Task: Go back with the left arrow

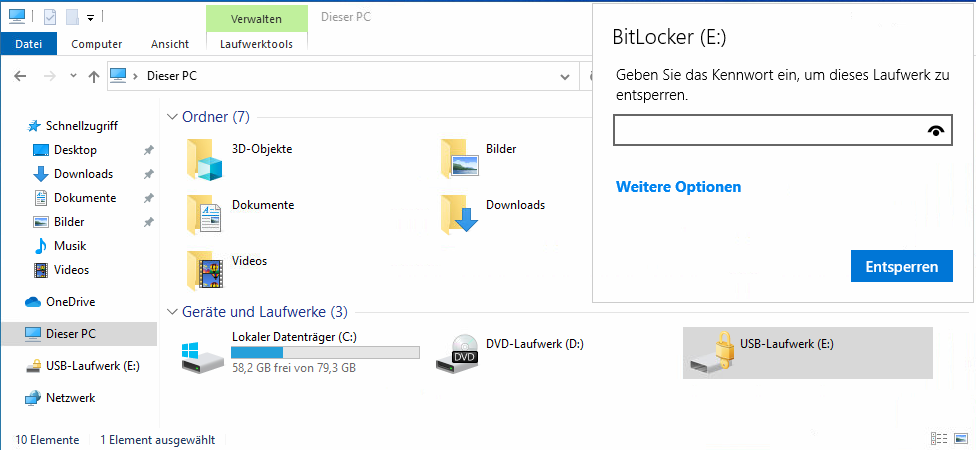Action: click(20, 77)
